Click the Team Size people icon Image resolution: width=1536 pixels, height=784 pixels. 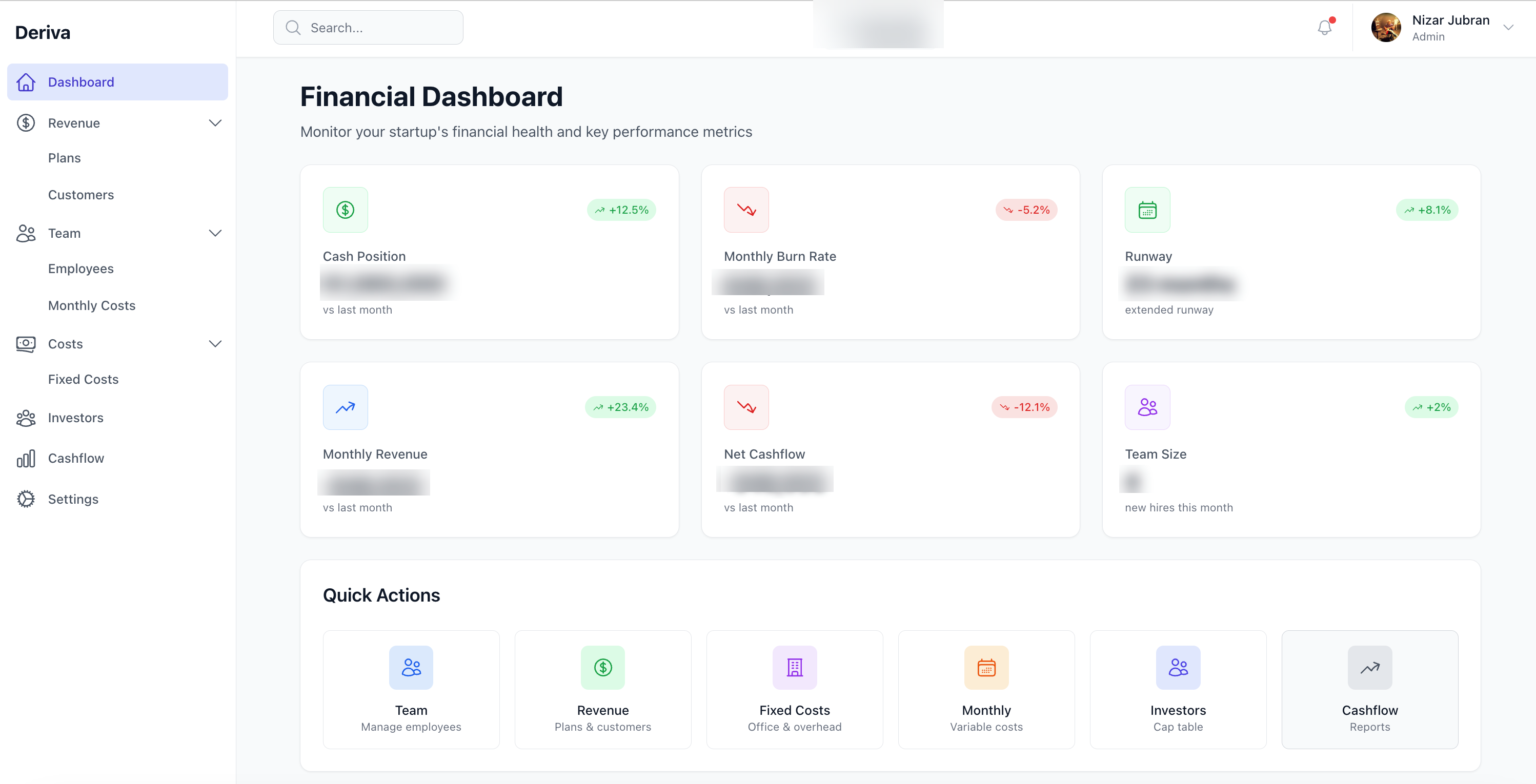tap(1147, 407)
